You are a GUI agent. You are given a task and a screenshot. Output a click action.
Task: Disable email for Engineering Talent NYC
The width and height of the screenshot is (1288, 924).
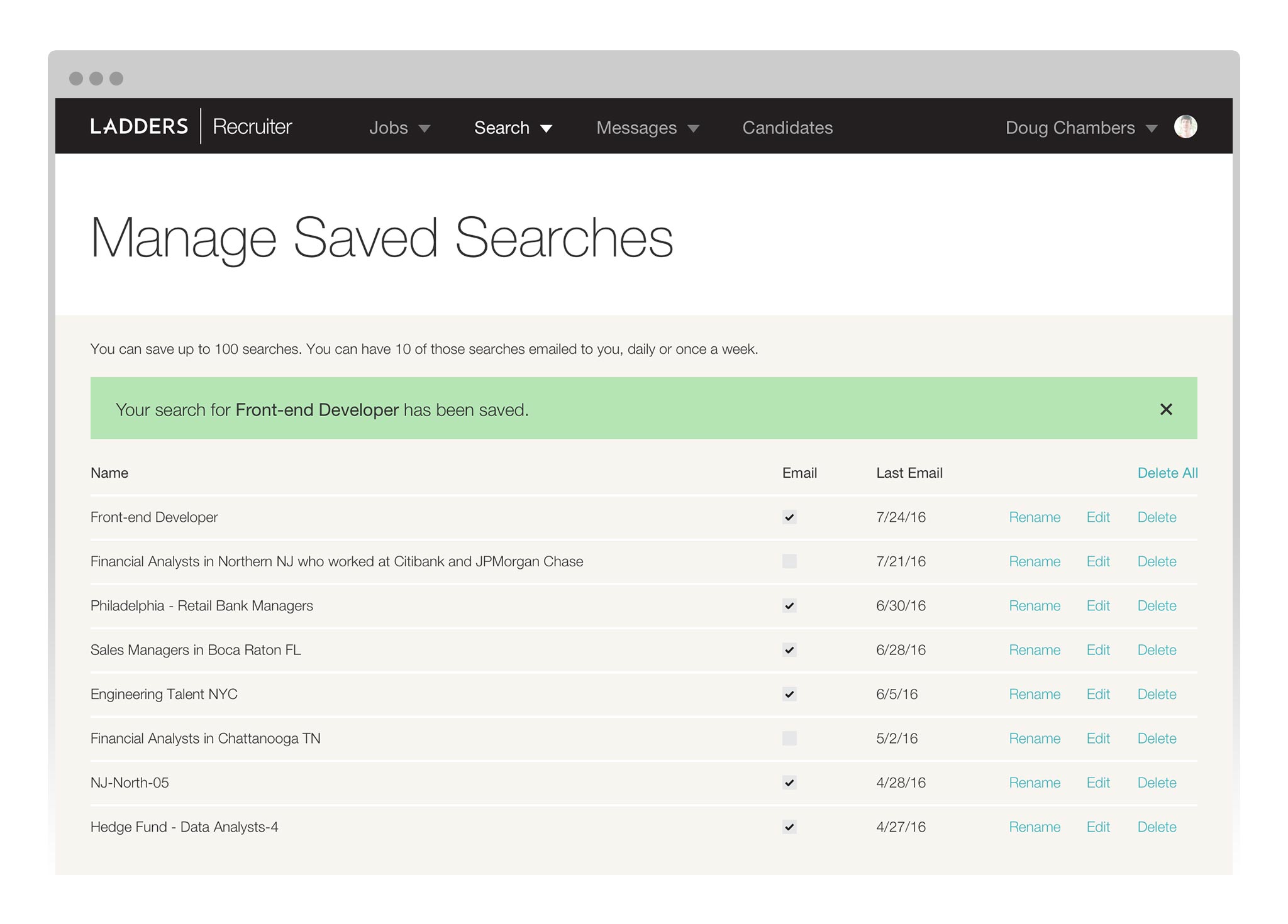point(789,695)
